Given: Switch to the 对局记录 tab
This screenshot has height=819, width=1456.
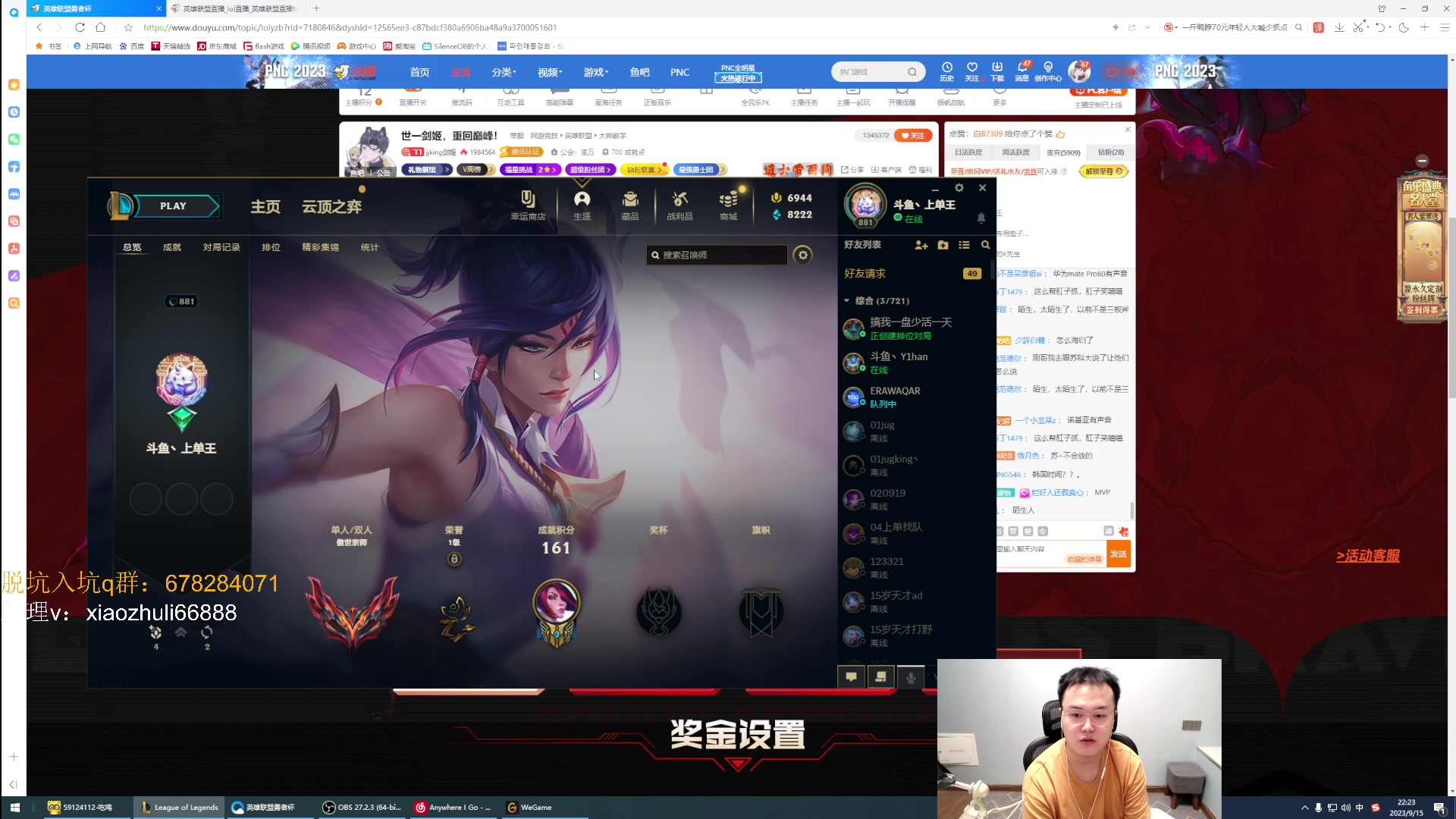Looking at the screenshot, I should pos(221,247).
